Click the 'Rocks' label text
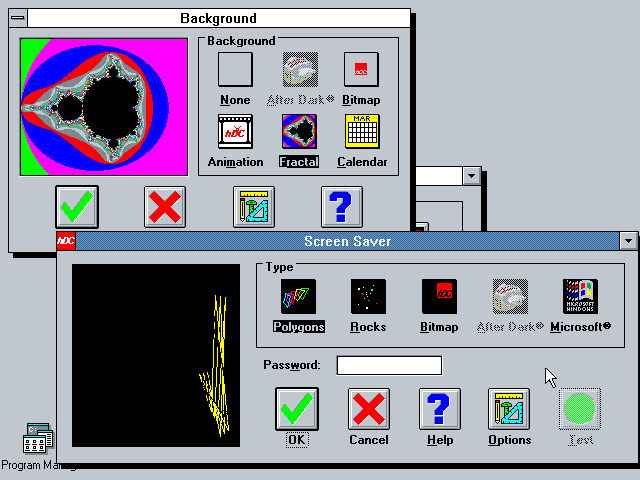The height and width of the screenshot is (480, 640). (368, 327)
